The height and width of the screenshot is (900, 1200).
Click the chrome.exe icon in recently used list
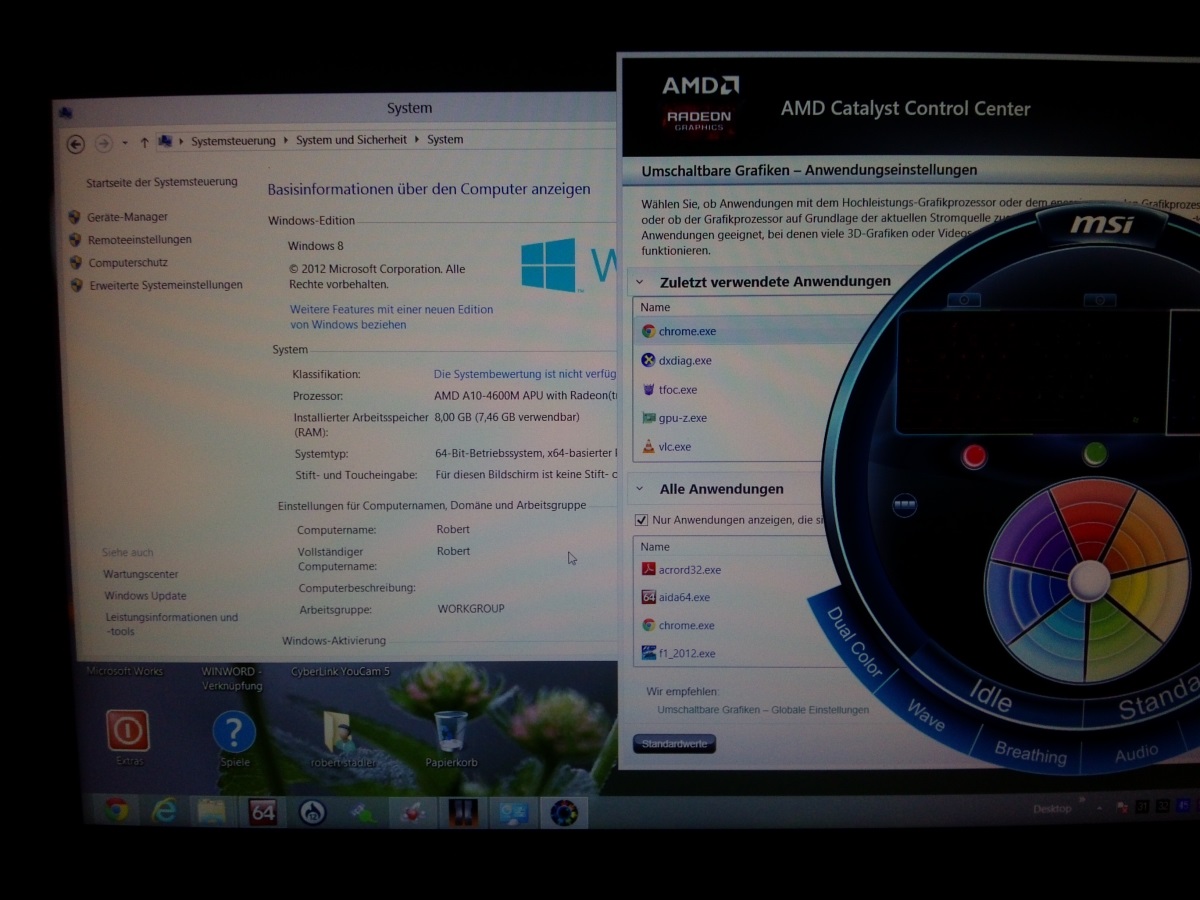[648, 331]
